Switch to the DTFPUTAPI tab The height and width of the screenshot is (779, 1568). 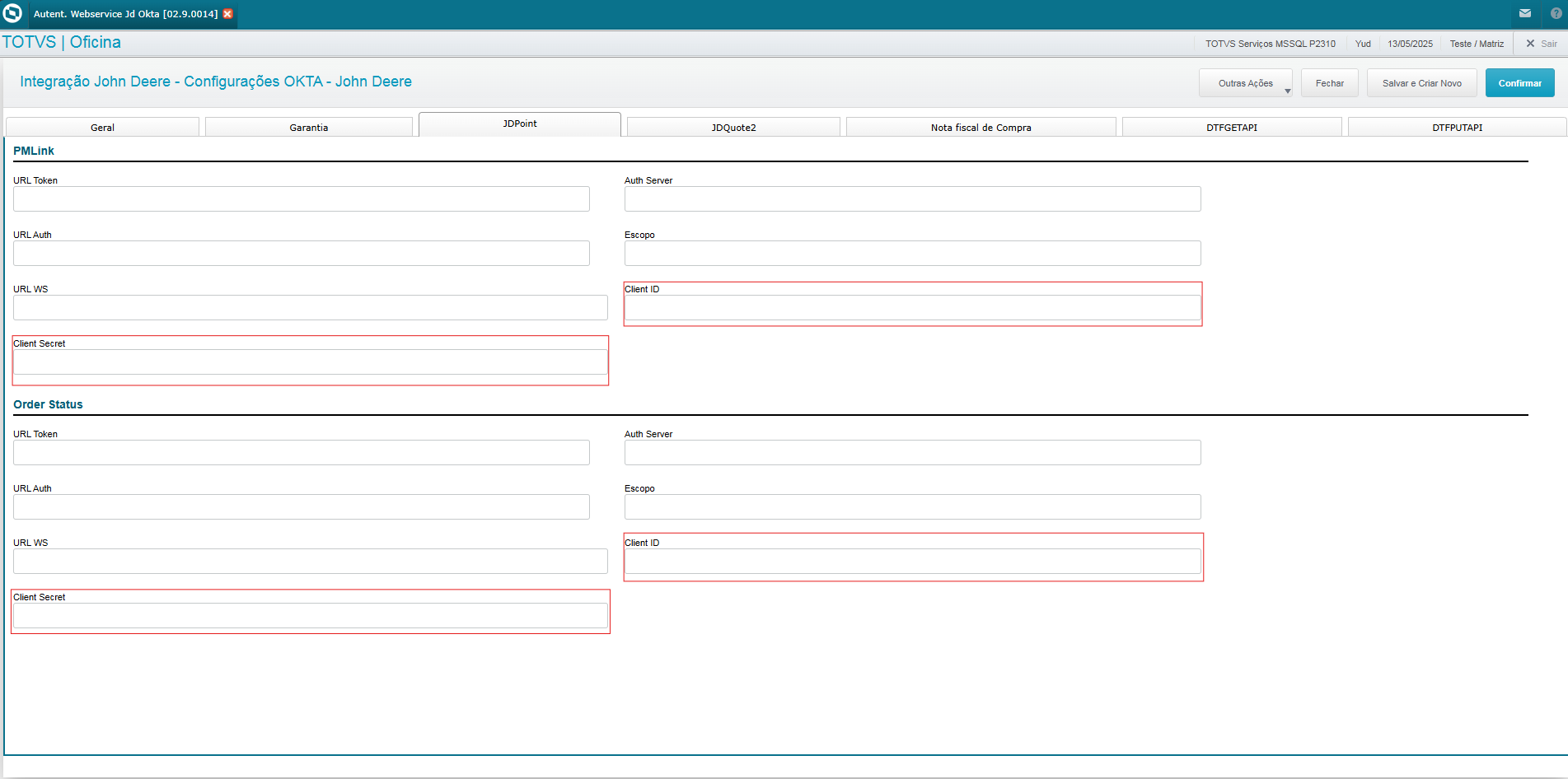coord(1458,128)
